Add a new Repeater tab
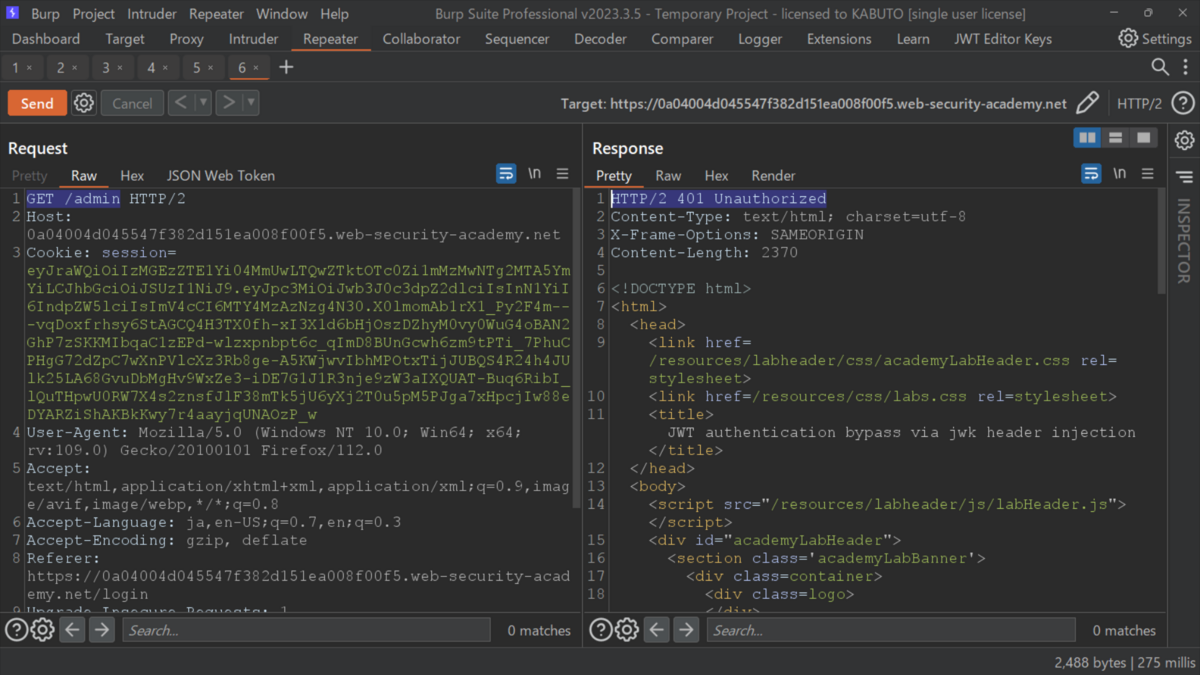This screenshot has width=1200, height=675. click(x=286, y=67)
